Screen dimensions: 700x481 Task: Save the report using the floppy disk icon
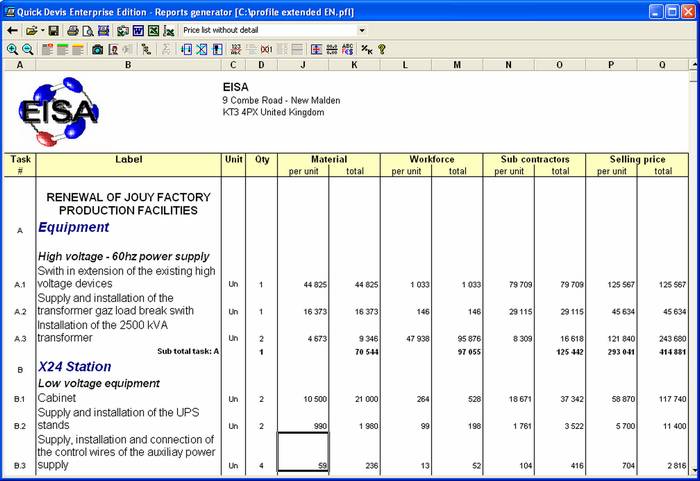[x=54, y=31]
